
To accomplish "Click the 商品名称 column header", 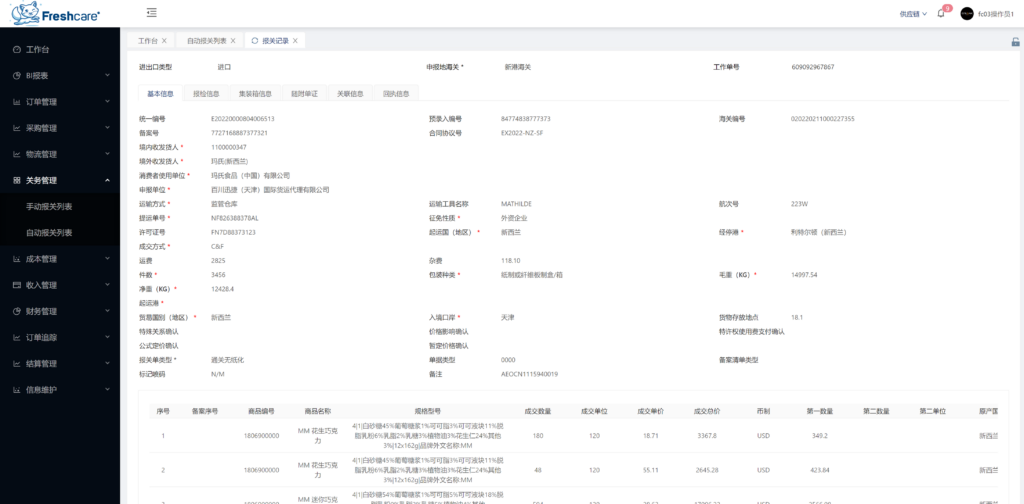I will 317,411.
